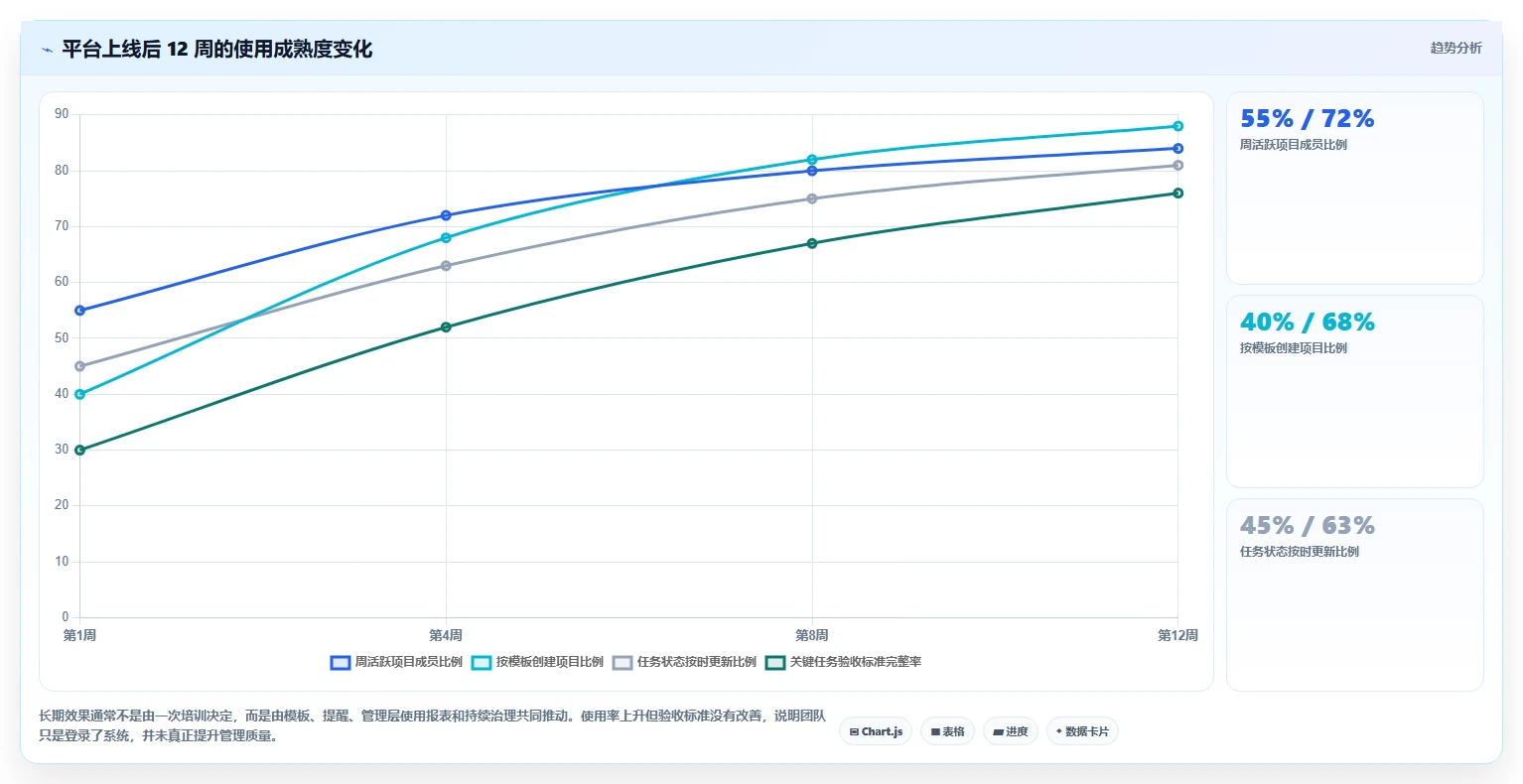The height and width of the screenshot is (784, 1523).
Task: Click the green 第1周 data point at 30
Action: pyautogui.click(x=80, y=451)
